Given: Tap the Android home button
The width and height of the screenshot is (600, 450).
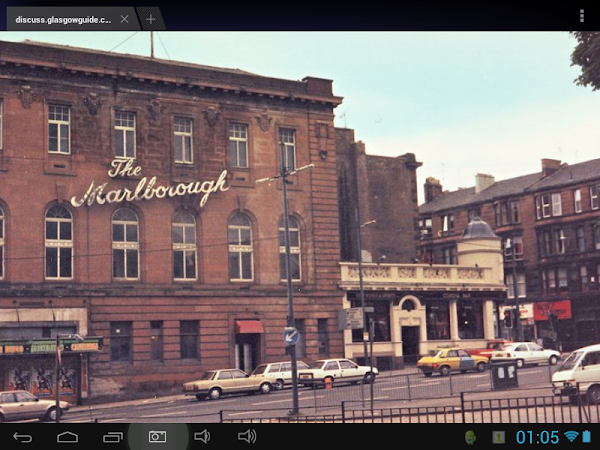Looking at the screenshot, I should click(67, 437).
